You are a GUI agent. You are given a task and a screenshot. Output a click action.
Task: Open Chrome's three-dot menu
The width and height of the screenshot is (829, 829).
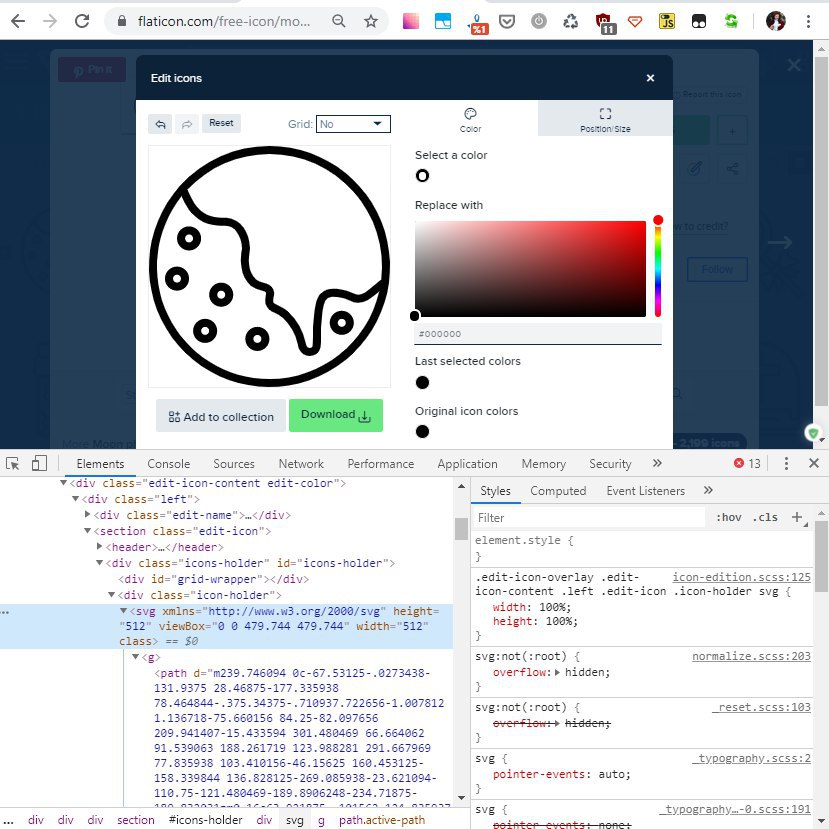click(x=808, y=21)
